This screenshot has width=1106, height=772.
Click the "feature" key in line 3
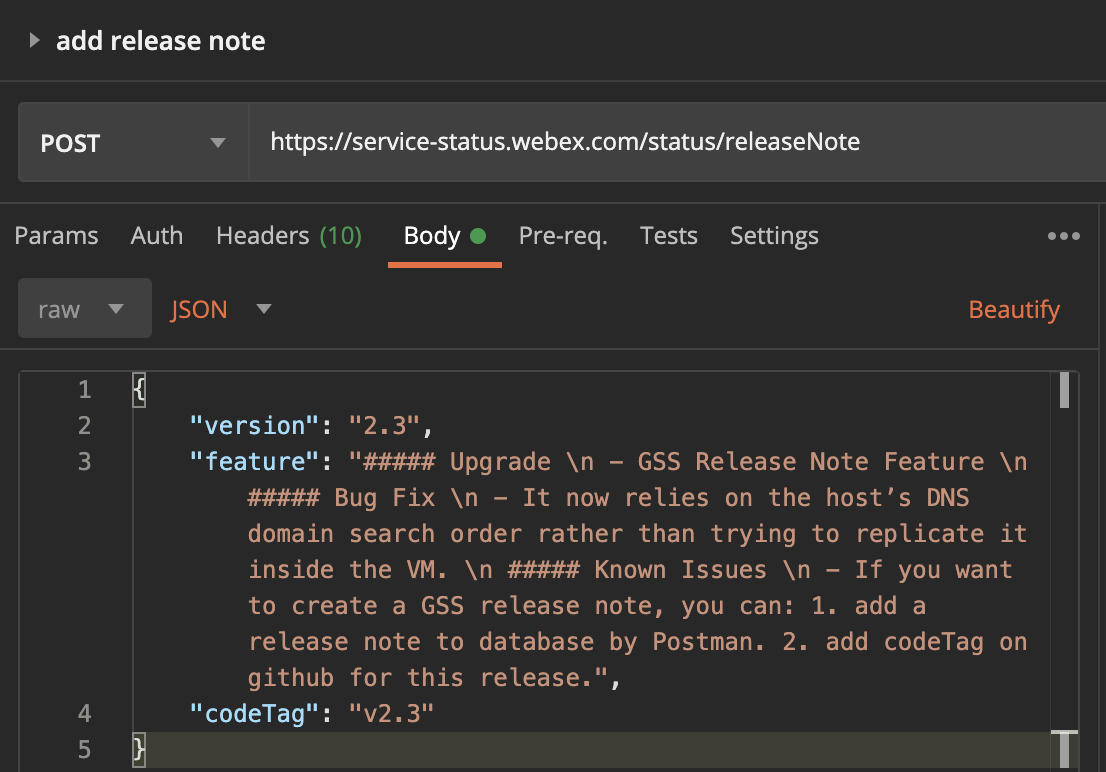(255, 462)
